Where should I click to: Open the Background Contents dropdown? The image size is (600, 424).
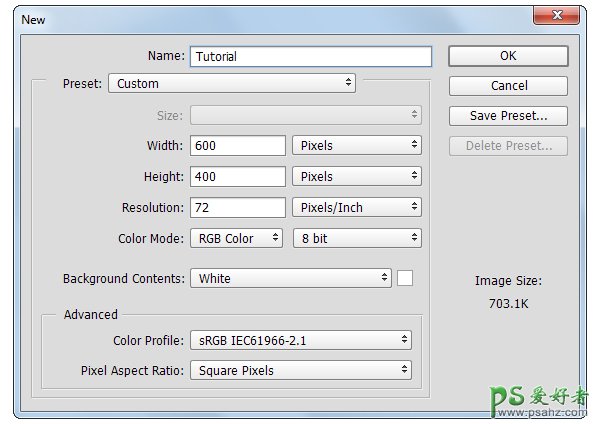(290, 279)
